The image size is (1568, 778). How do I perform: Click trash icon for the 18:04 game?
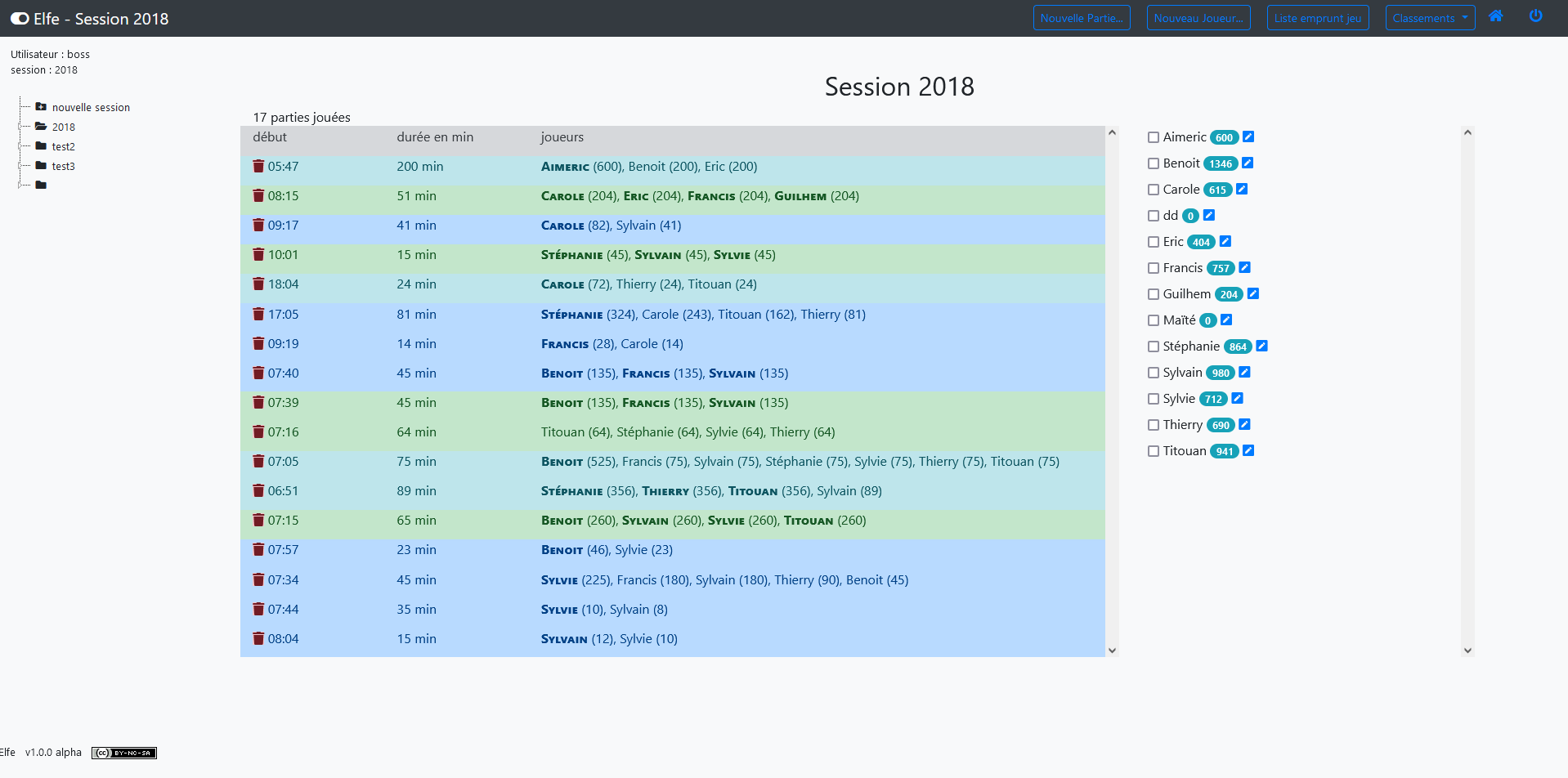click(x=258, y=284)
